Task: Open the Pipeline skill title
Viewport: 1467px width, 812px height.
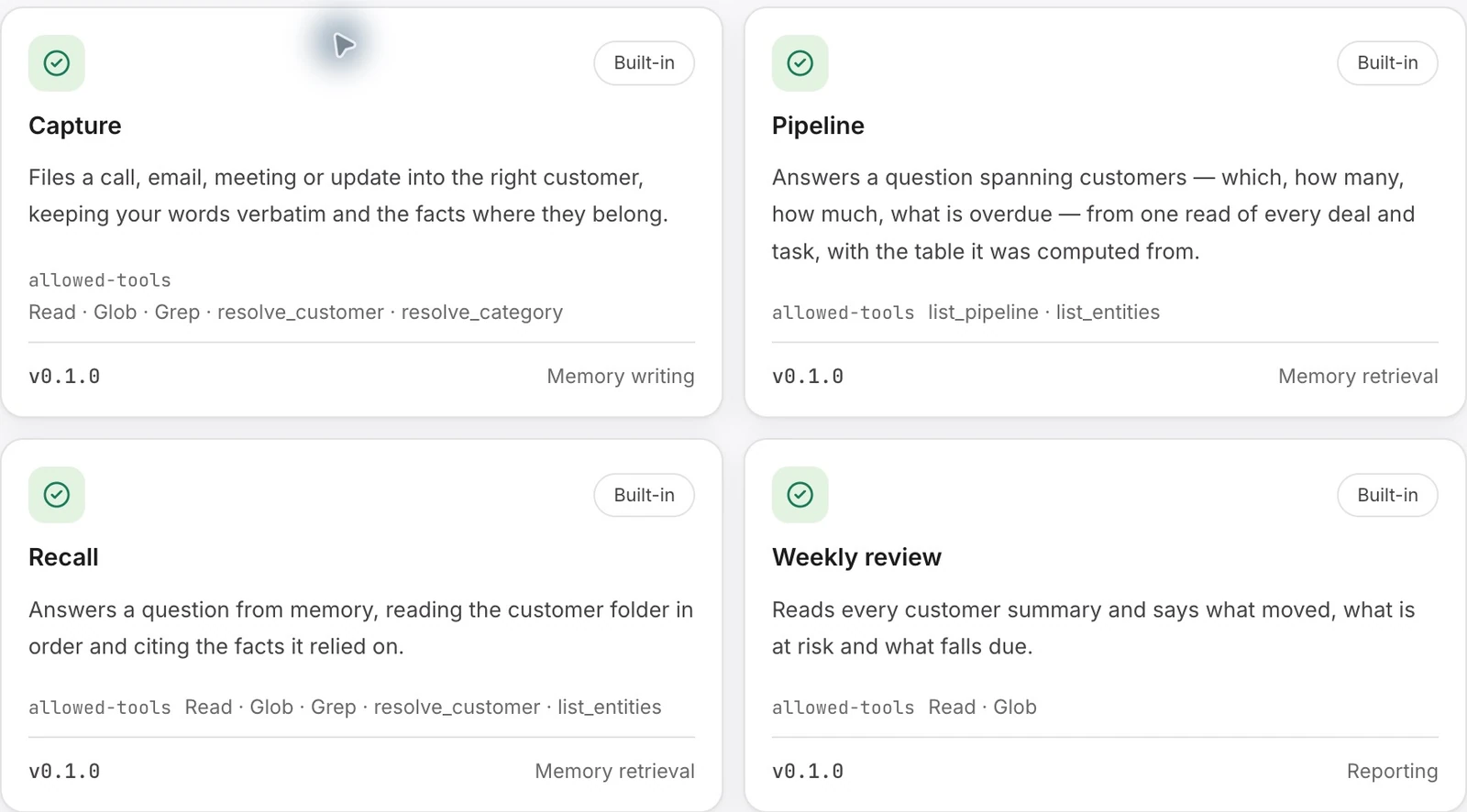Action: coord(818,126)
